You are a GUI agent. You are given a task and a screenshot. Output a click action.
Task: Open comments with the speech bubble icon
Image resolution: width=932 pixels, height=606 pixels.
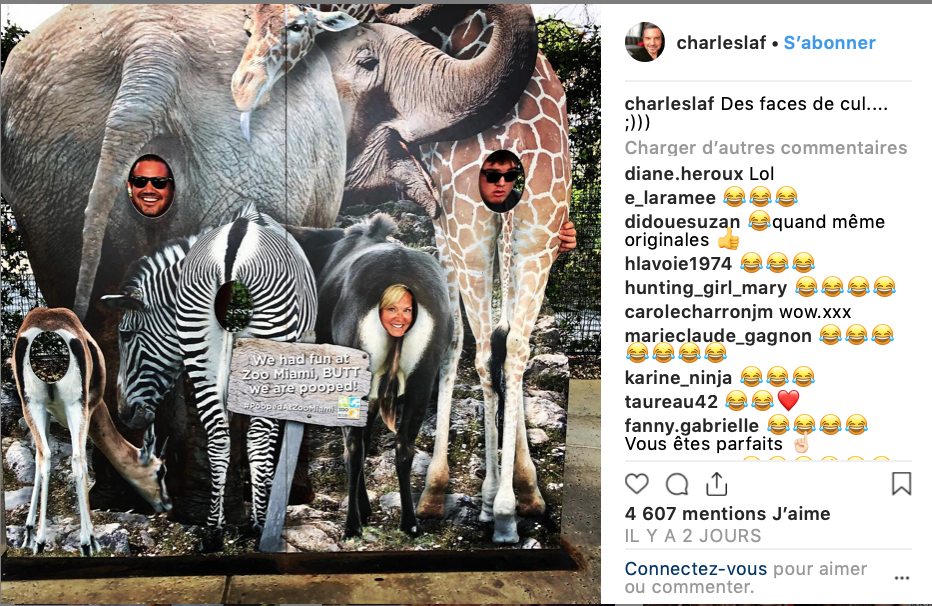(677, 484)
